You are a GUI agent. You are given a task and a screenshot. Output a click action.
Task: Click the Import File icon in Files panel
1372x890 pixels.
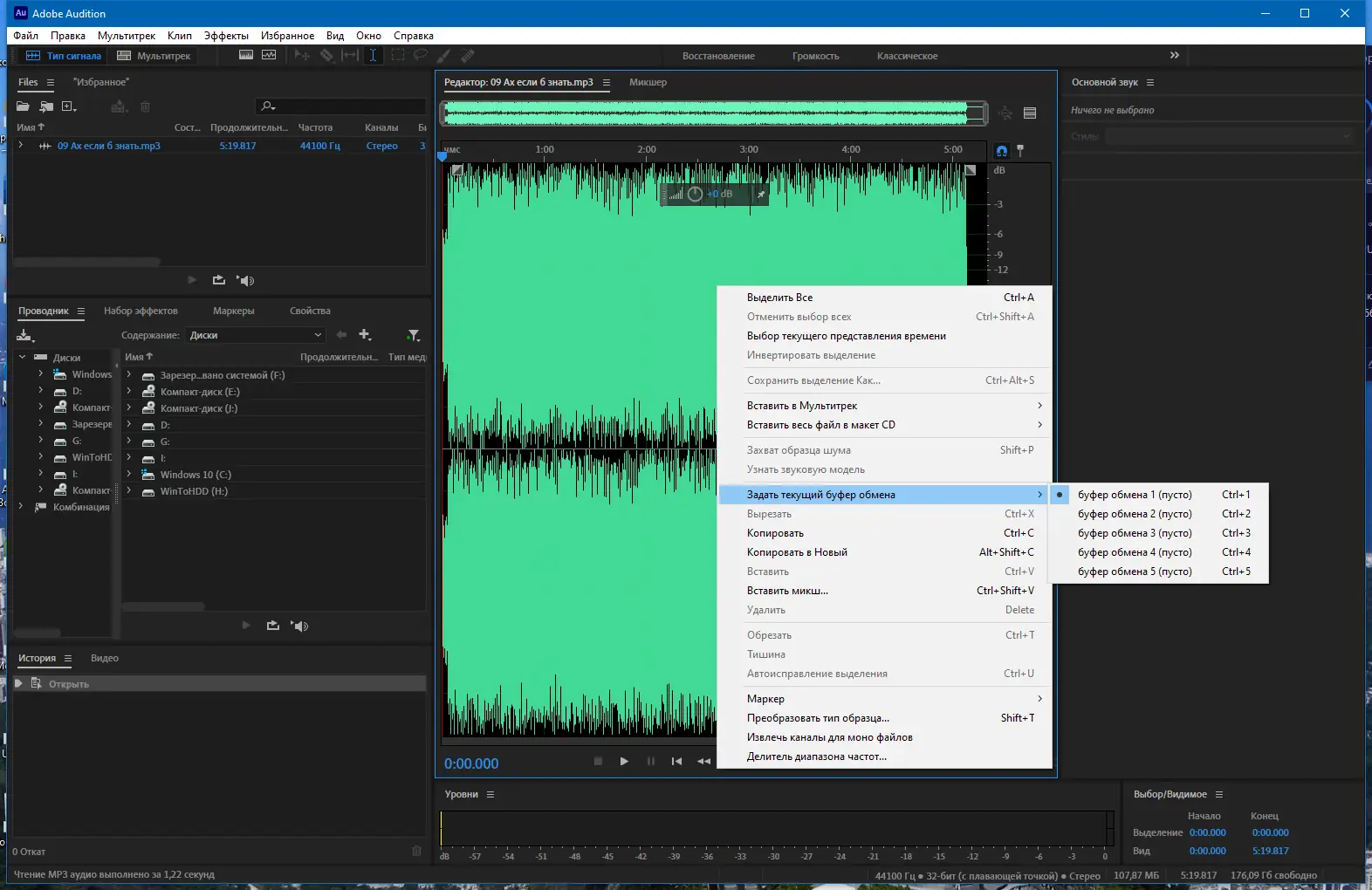click(x=46, y=106)
